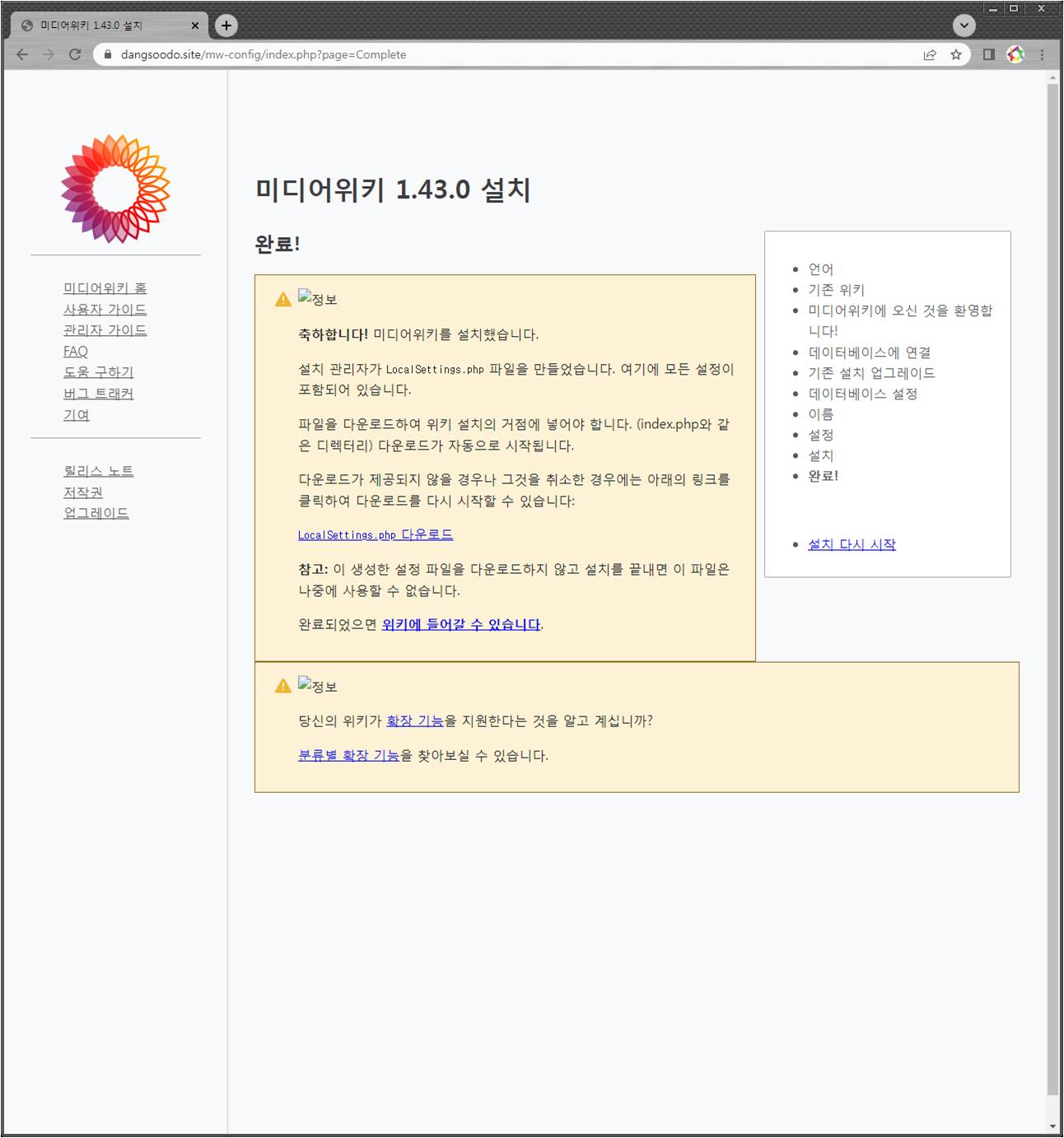Expand the tab search dropdown chevron
The image size is (1064, 1138).
tap(964, 26)
